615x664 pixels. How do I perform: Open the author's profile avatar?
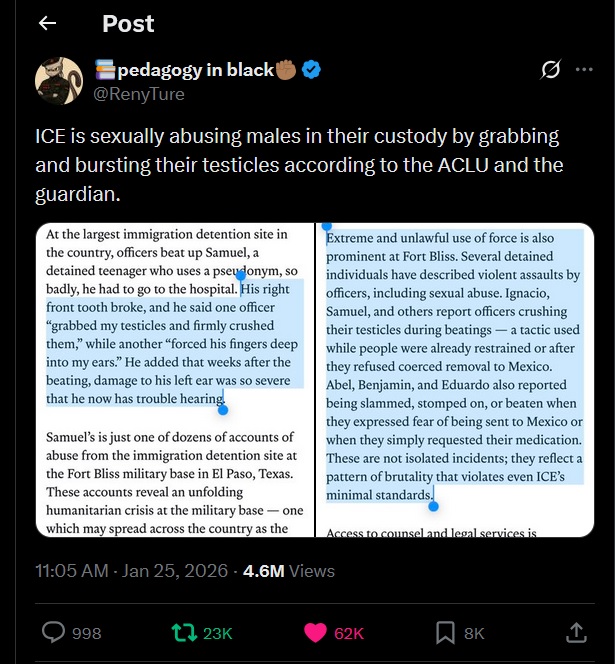tap(59, 80)
